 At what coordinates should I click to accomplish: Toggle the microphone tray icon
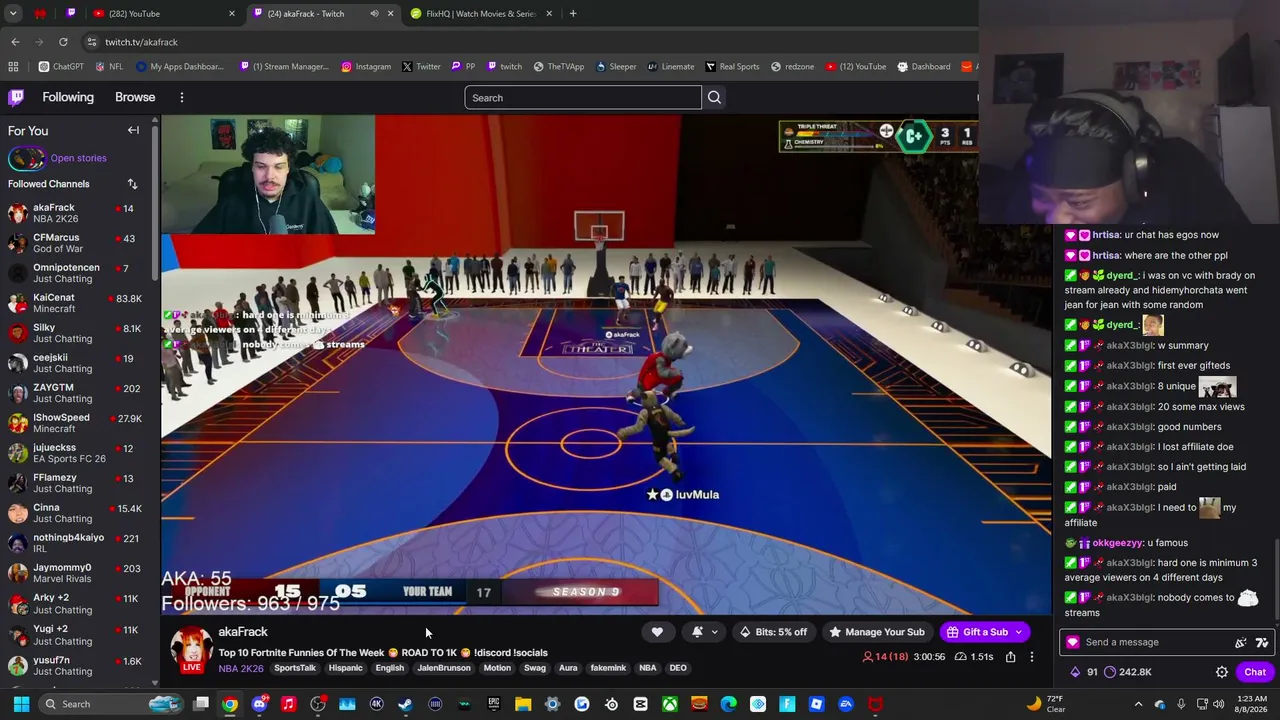pyautogui.click(x=1181, y=704)
